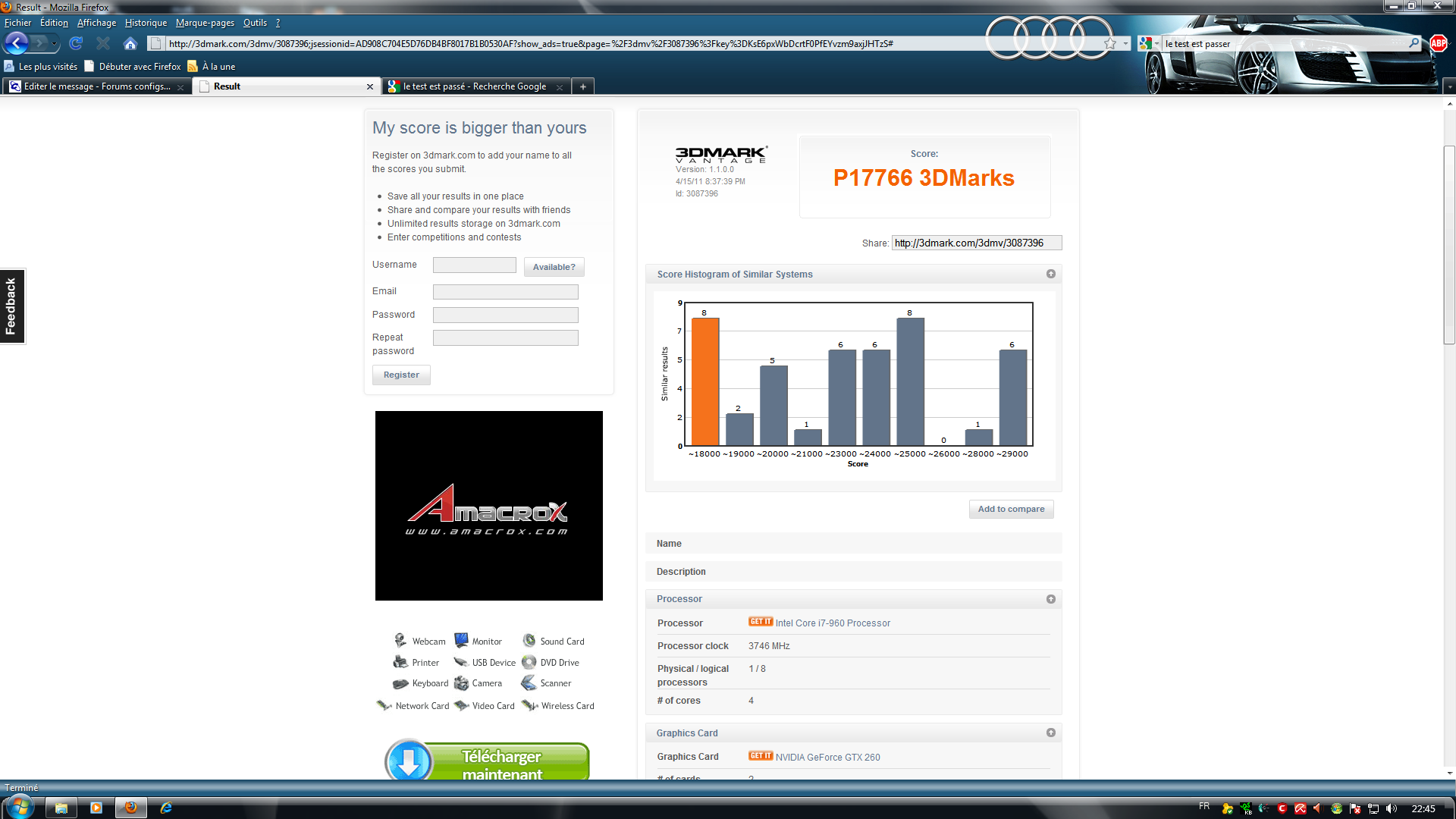The height and width of the screenshot is (819, 1456).
Task: Click the search magnifier icon
Action: pos(1414,43)
